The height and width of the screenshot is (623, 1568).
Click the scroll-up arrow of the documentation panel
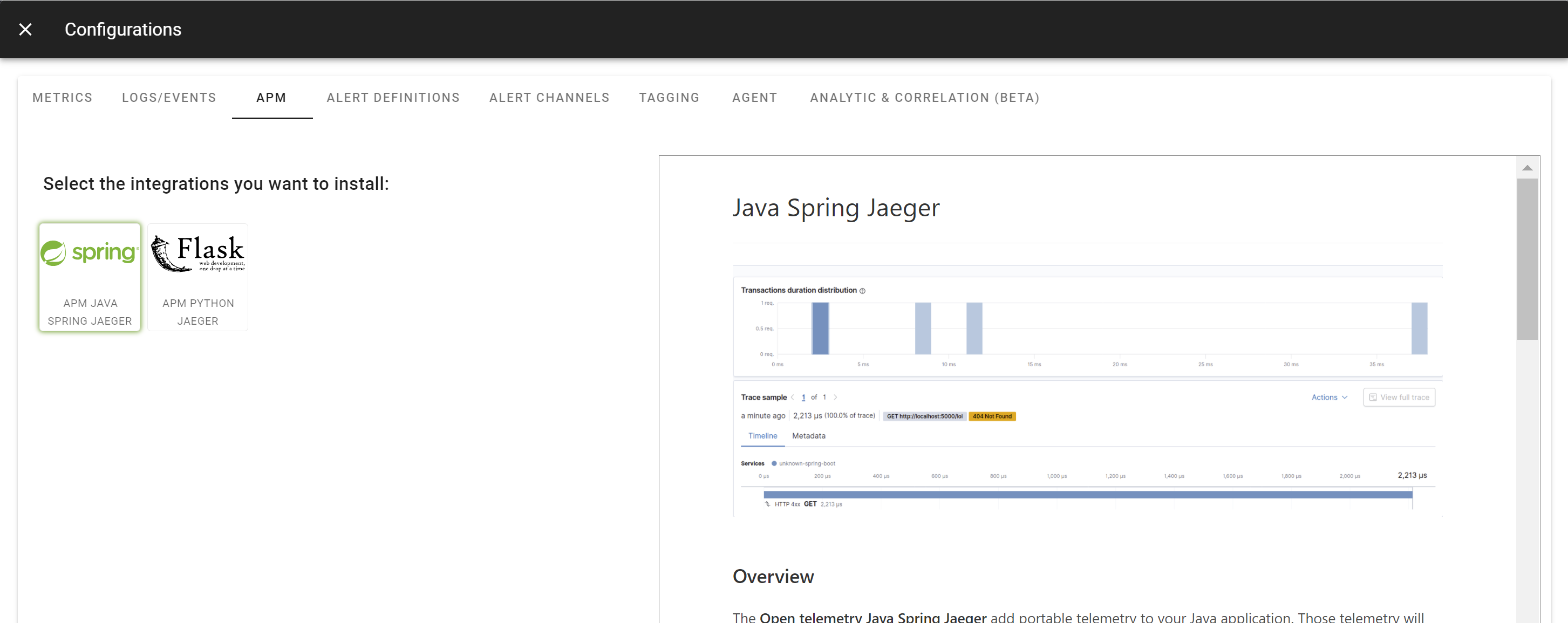pyautogui.click(x=1527, y=167)
